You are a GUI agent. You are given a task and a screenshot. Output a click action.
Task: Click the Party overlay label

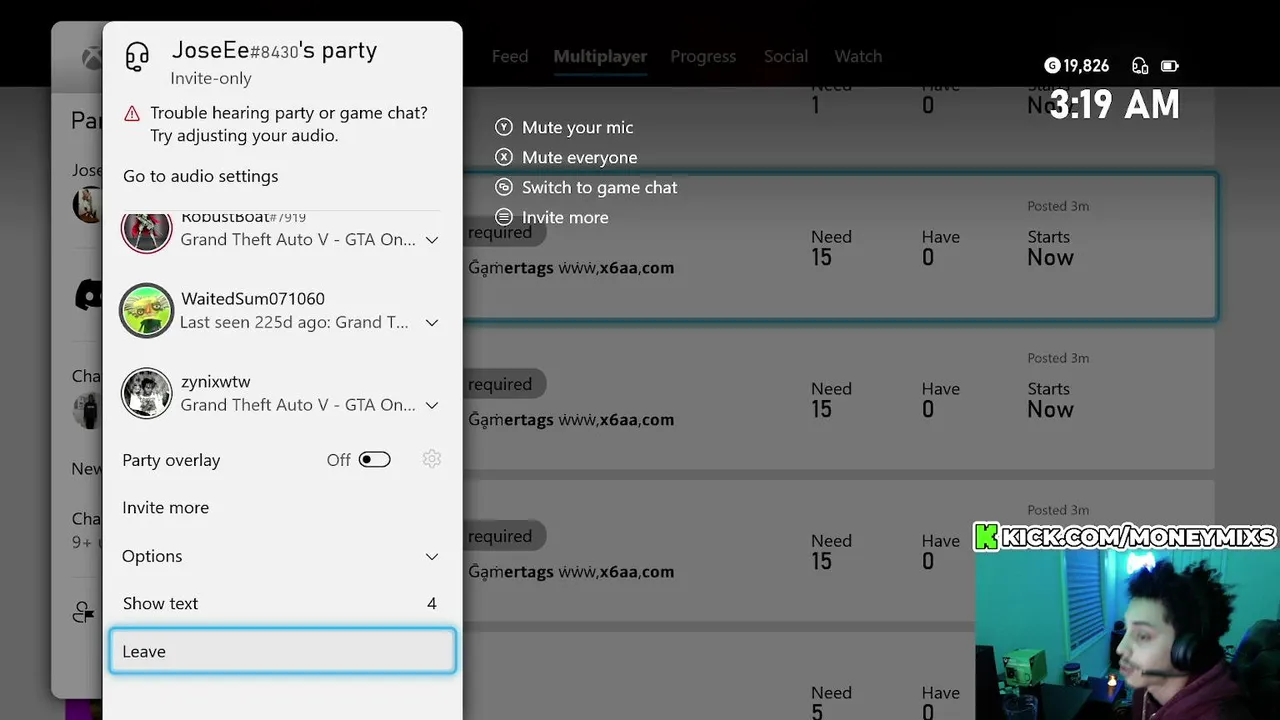pyautogui.click(x=171, y=460)
